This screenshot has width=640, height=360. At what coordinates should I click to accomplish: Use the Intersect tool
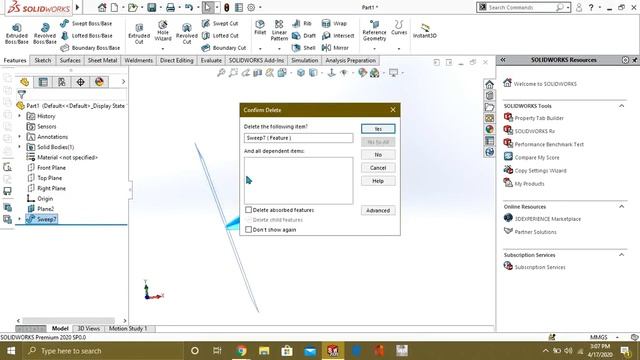click(338, 36)
